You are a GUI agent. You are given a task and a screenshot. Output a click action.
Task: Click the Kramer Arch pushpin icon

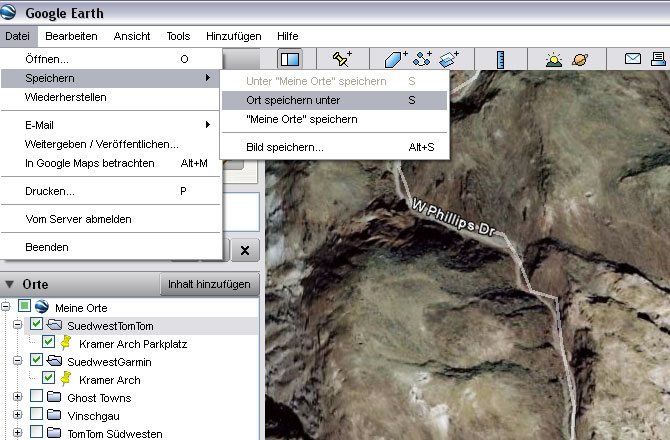66,378
